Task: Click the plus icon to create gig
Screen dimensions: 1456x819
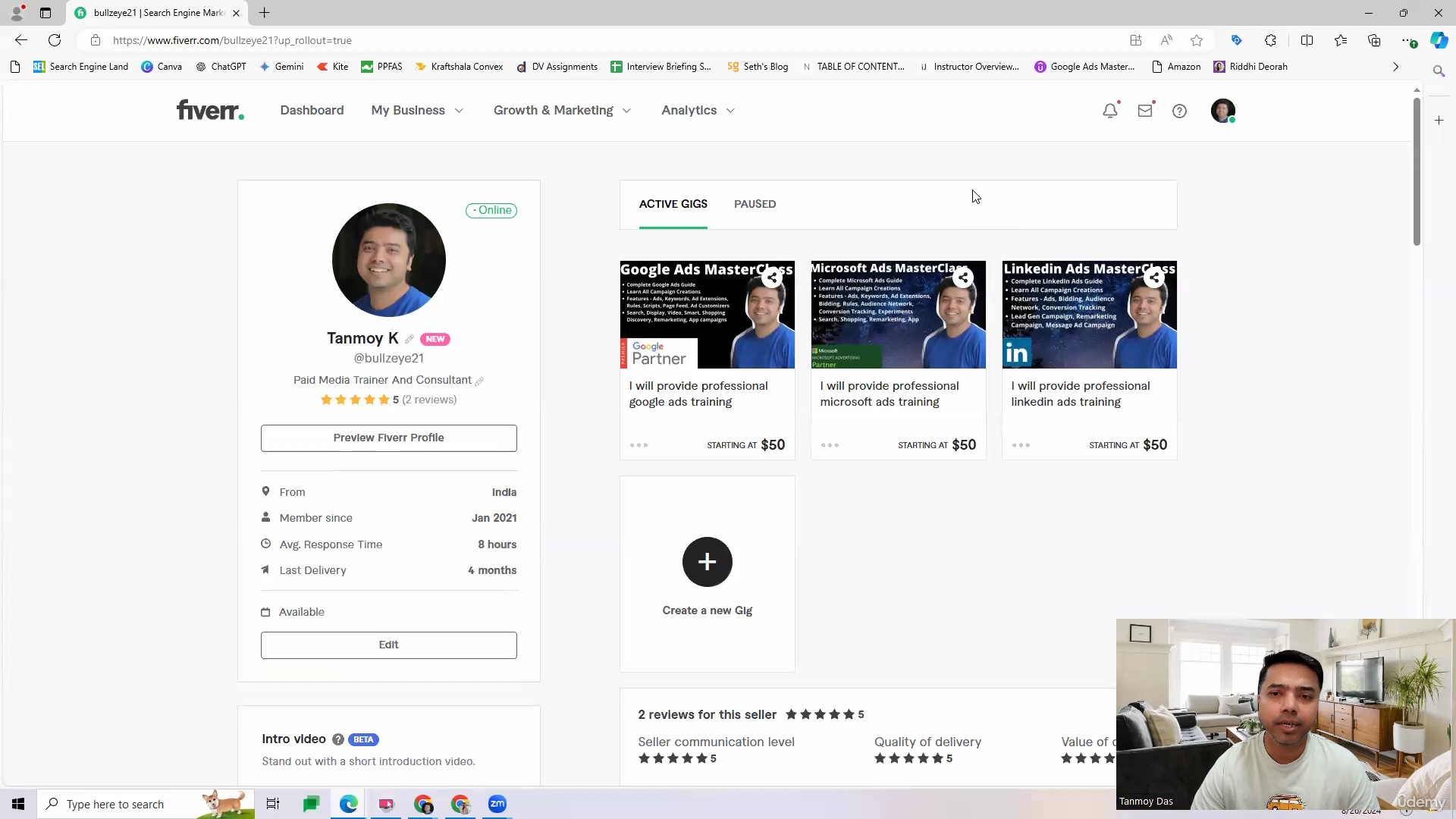Action: point(707,562)
